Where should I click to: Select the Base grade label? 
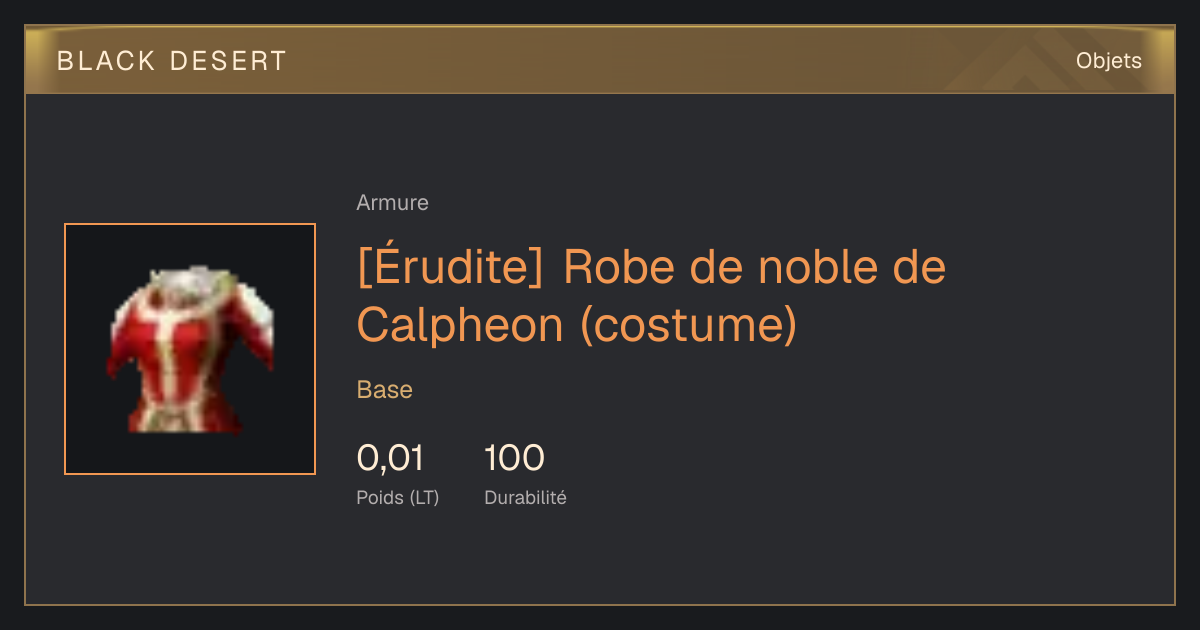385,390
